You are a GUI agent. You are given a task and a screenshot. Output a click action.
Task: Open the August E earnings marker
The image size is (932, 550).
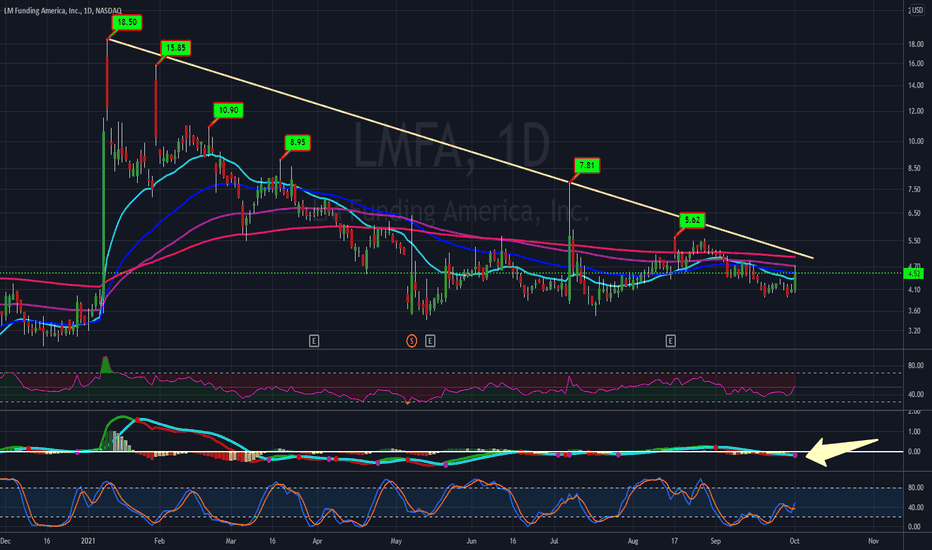pos(670,341)
